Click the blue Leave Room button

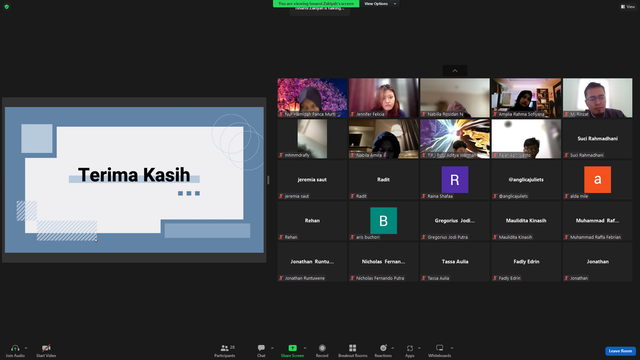(620, 351)
